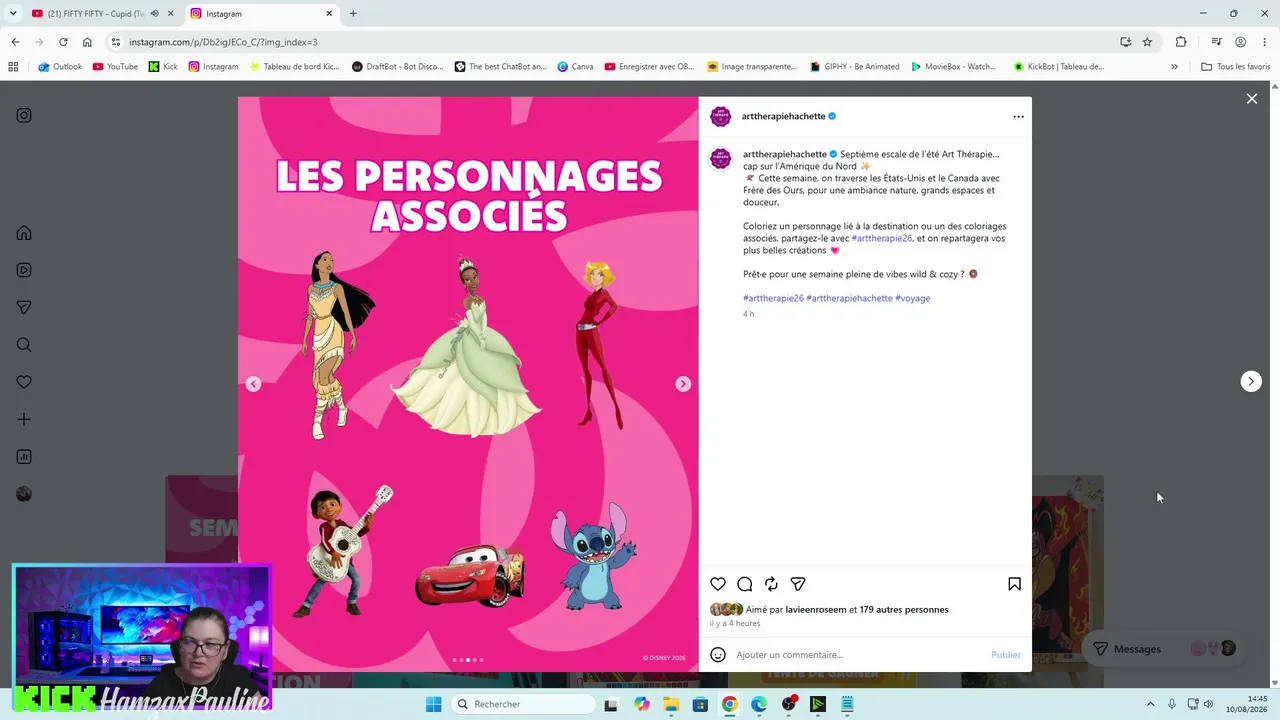Open the post's more options menu

(x=1018, y=116)
